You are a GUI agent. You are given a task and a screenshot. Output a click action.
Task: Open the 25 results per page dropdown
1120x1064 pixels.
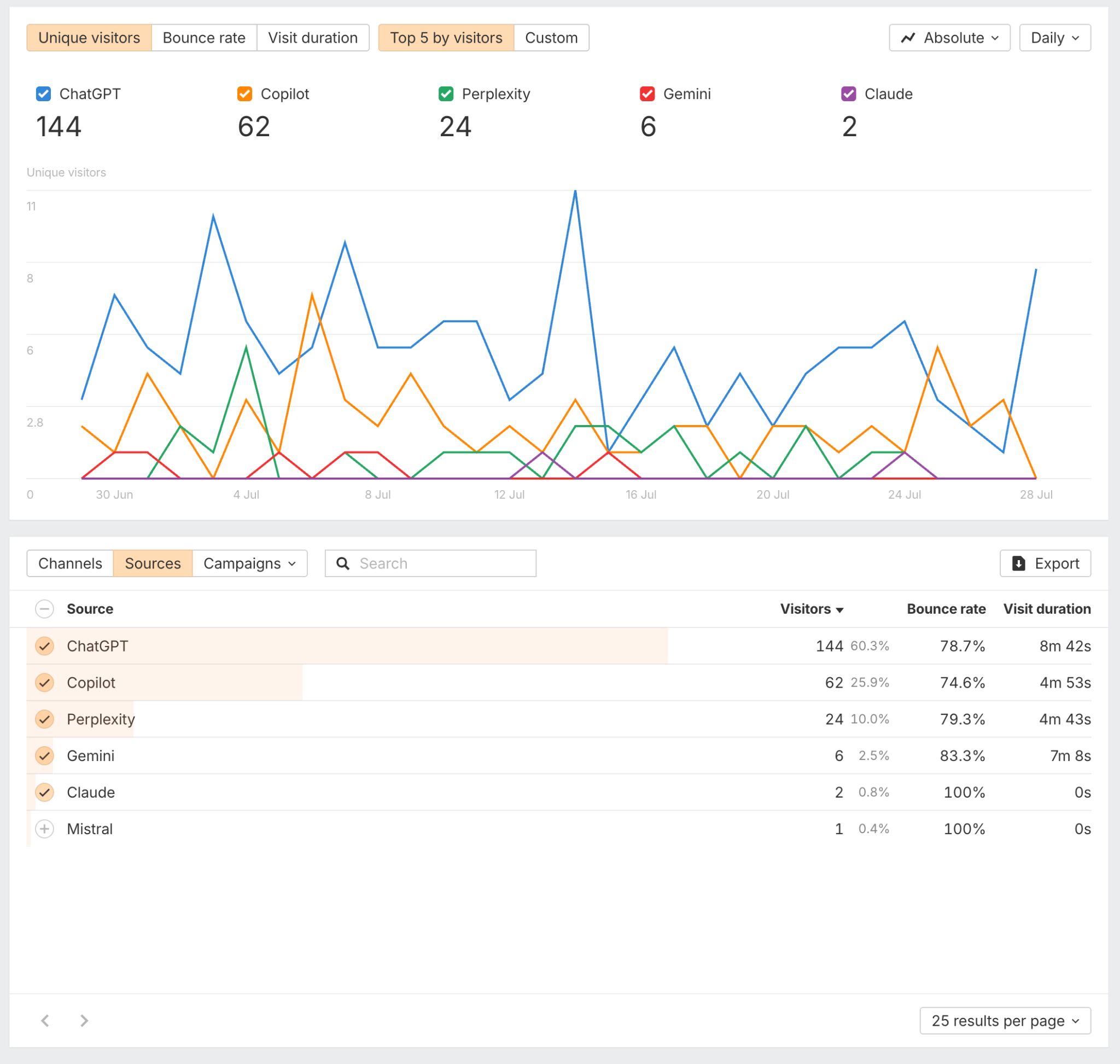tap(1005, 1020)
